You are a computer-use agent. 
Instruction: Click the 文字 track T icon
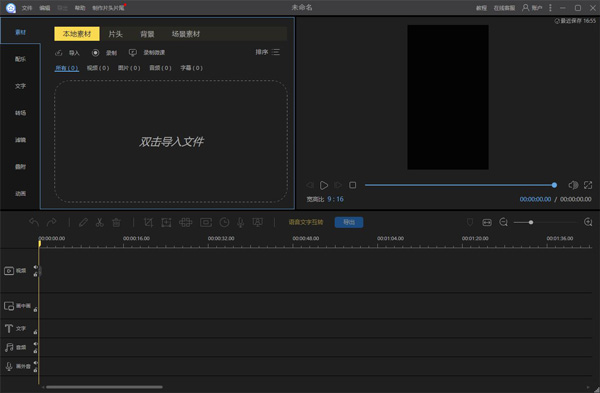point(9,328)
